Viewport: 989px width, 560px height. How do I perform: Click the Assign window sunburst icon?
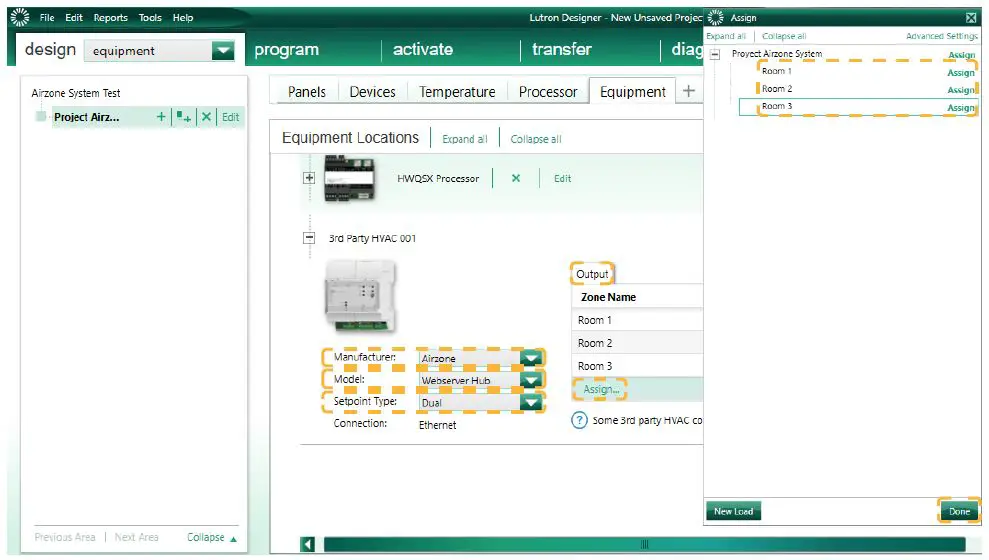[716, 18]
